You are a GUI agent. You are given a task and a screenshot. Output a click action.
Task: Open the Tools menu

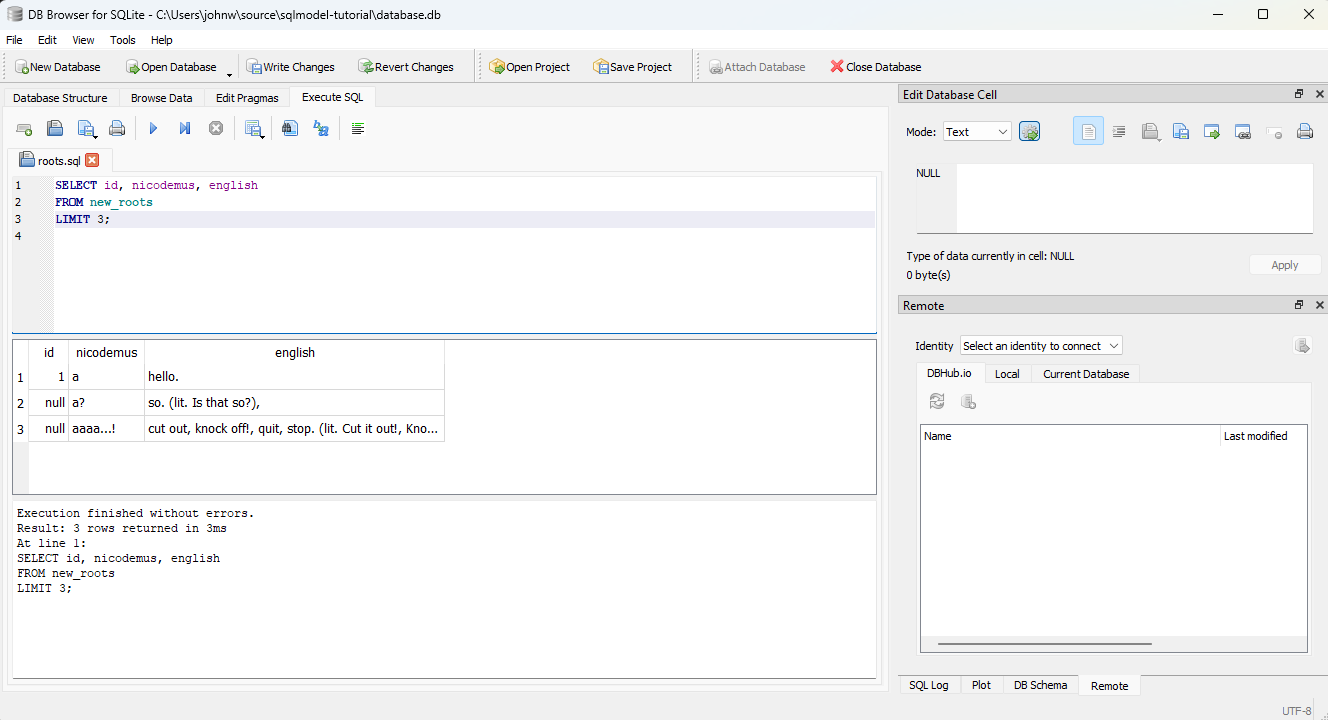[x=123, y=40]
